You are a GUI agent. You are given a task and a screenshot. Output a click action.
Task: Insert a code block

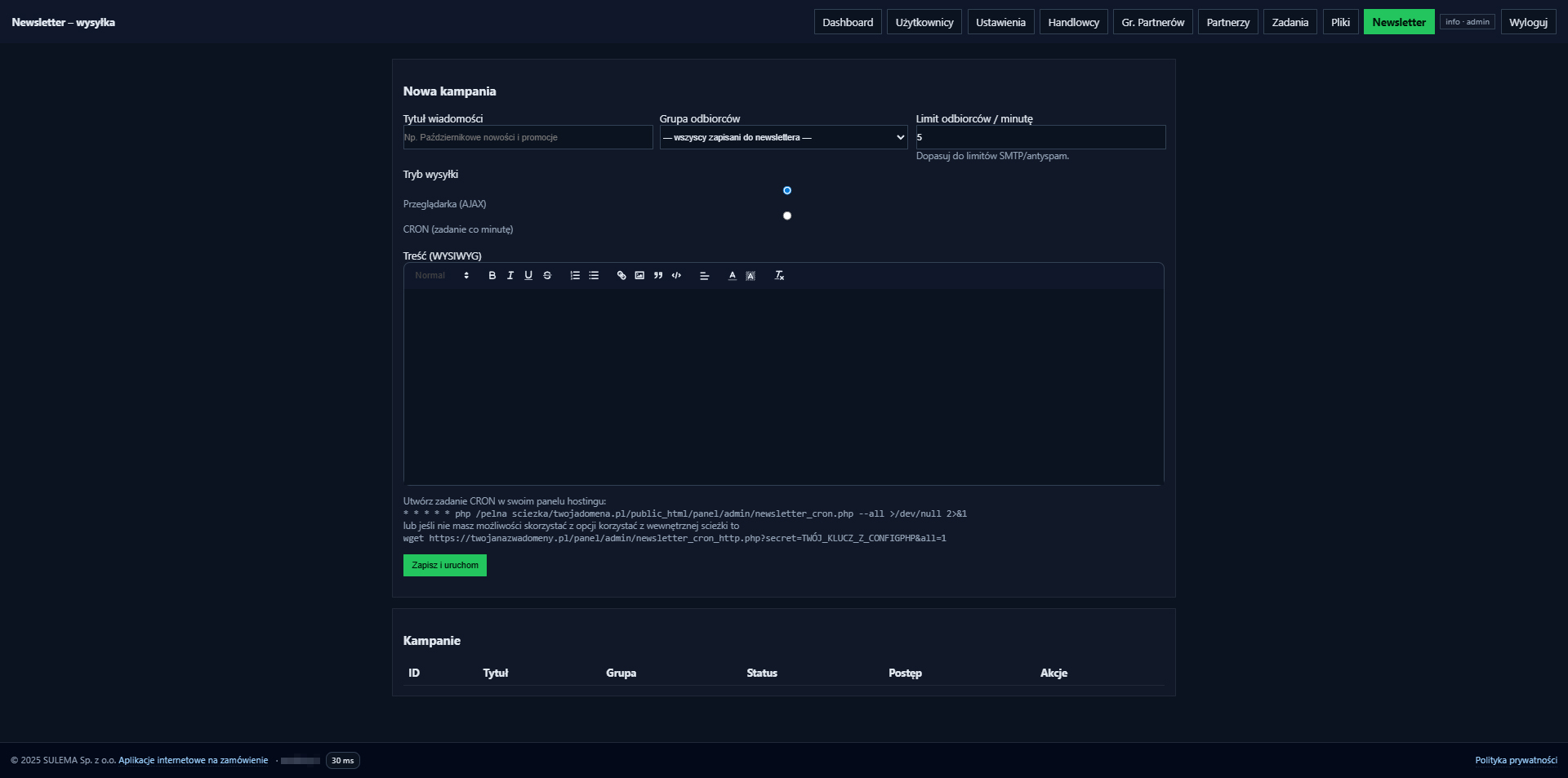pyautogui.click(x=676, y=276)
